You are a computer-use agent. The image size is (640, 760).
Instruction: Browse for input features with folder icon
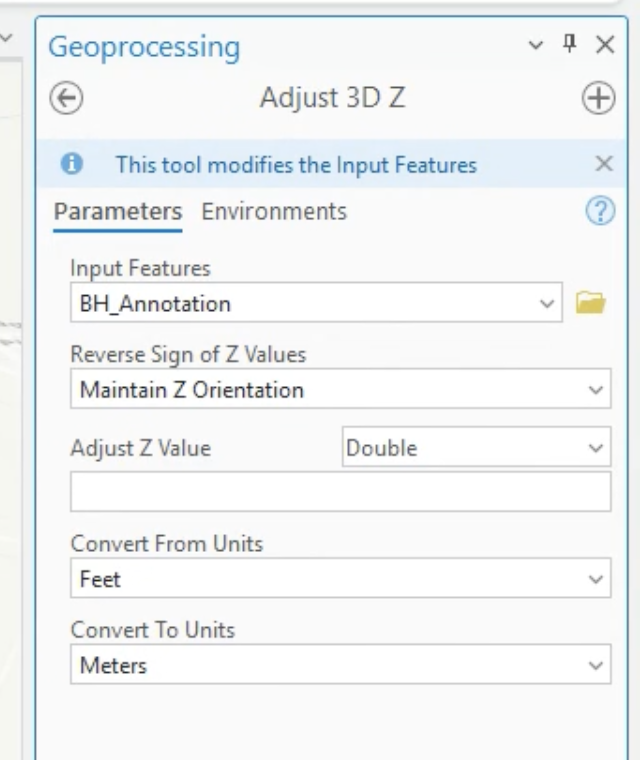pos(590,303)
